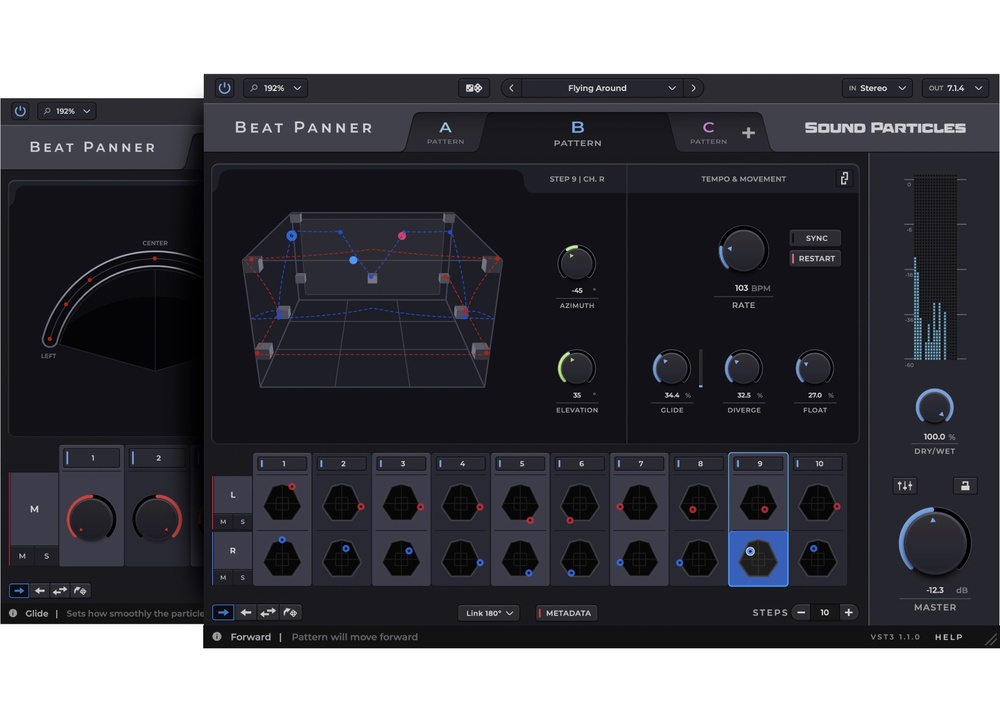
Task: Switch to Pattern C tab
Action: coord(708,133)
